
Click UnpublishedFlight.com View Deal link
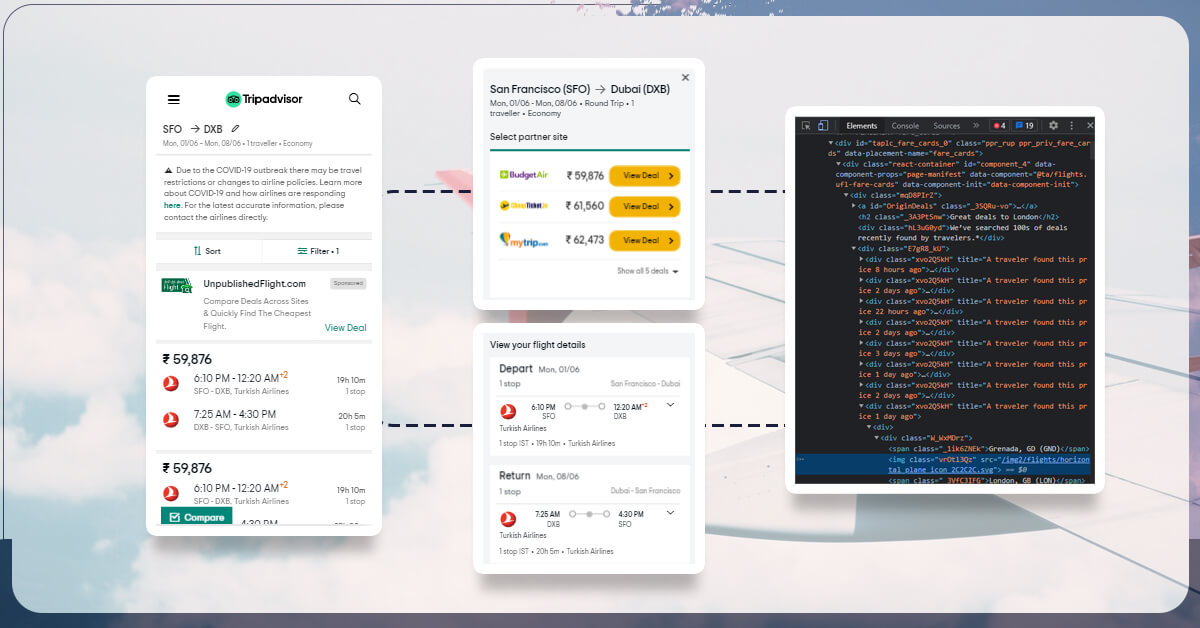tap(346, 328)
